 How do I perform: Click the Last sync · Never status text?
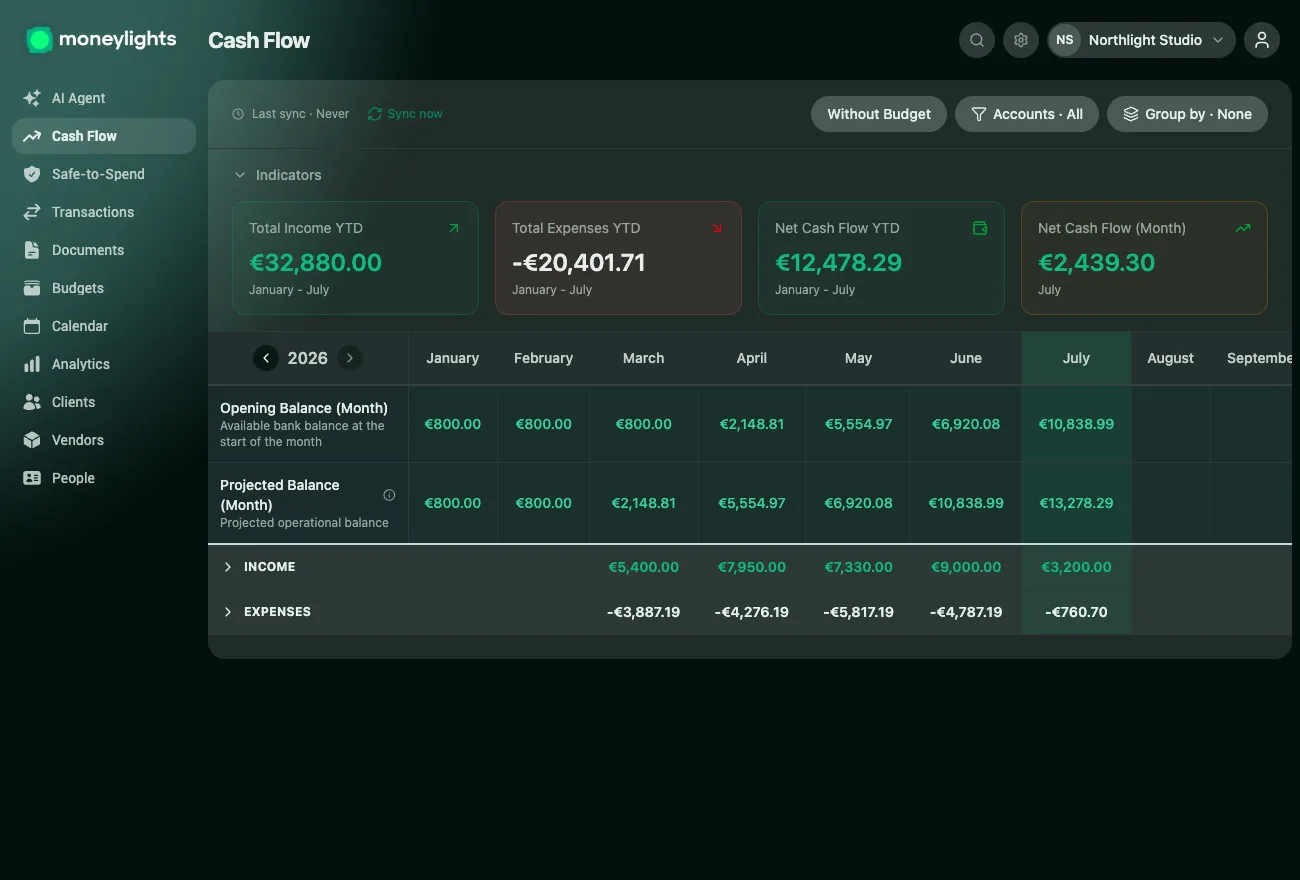[300, 114]
